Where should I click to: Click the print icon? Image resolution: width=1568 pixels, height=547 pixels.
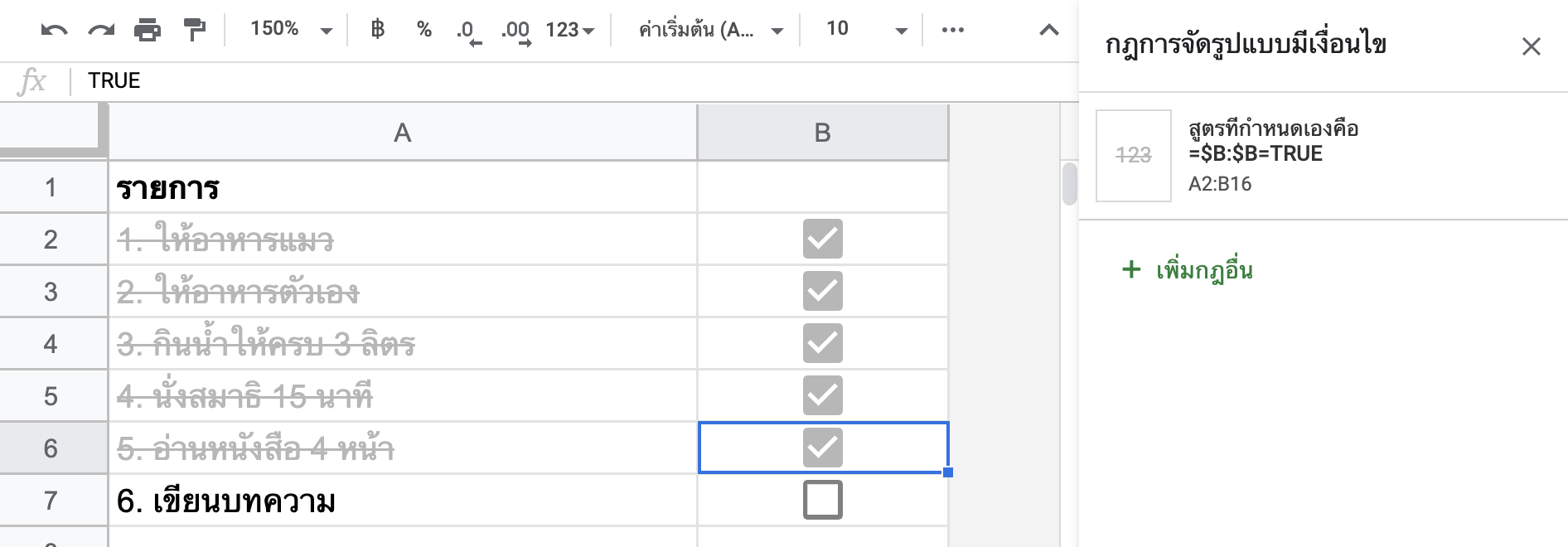pyautogui.click(x=148, y=31)
